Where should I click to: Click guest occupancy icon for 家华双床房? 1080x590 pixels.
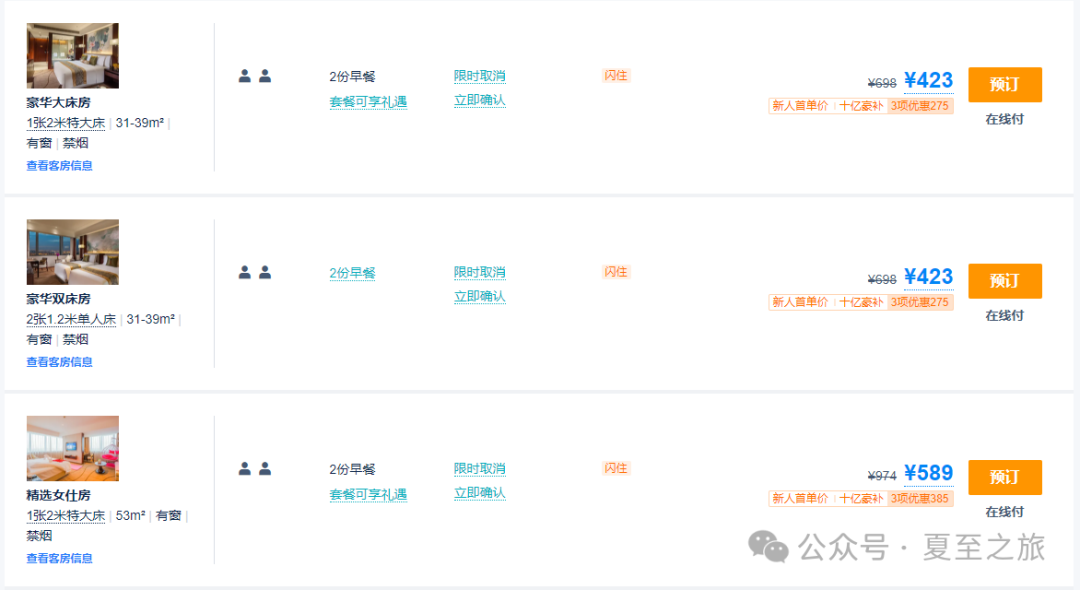click(255, 272)
